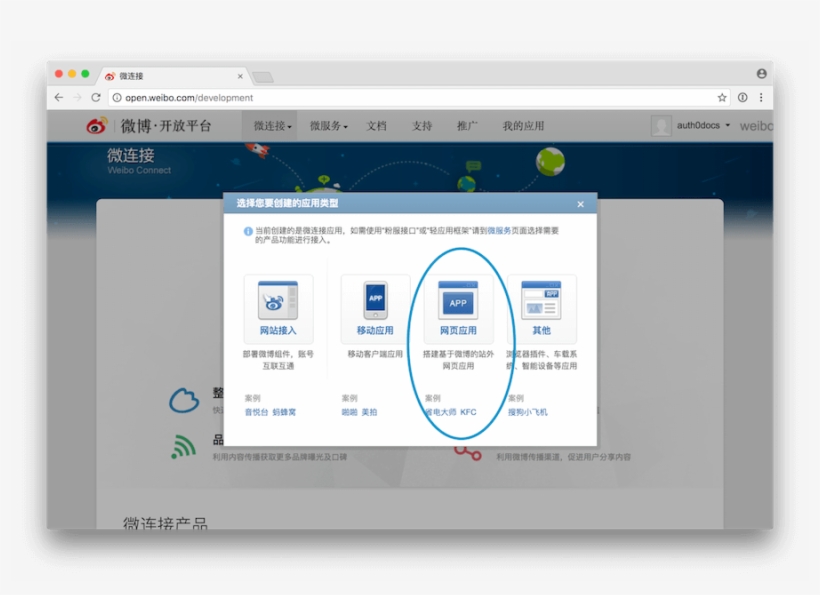
Task: Open the 微服务 link in dialog notice
Action: (x=499, y=231)
